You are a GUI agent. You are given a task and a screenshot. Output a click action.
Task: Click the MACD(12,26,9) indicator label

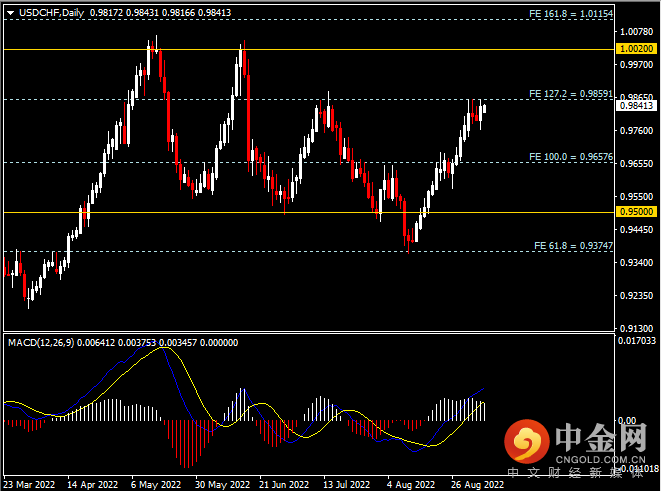(x=41, y=343)
